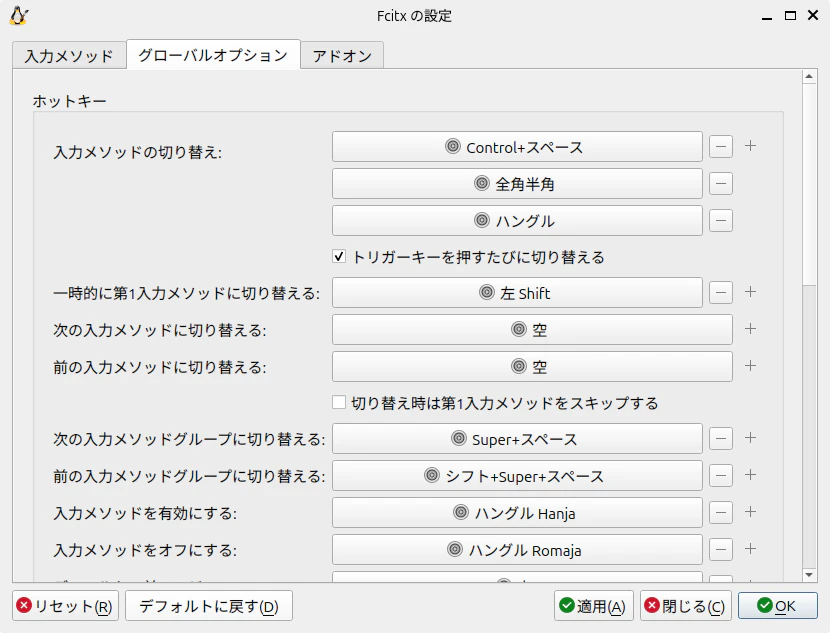830x633 pixels.
Task: Click the ホットキー section heading
Action: (69, 101)
